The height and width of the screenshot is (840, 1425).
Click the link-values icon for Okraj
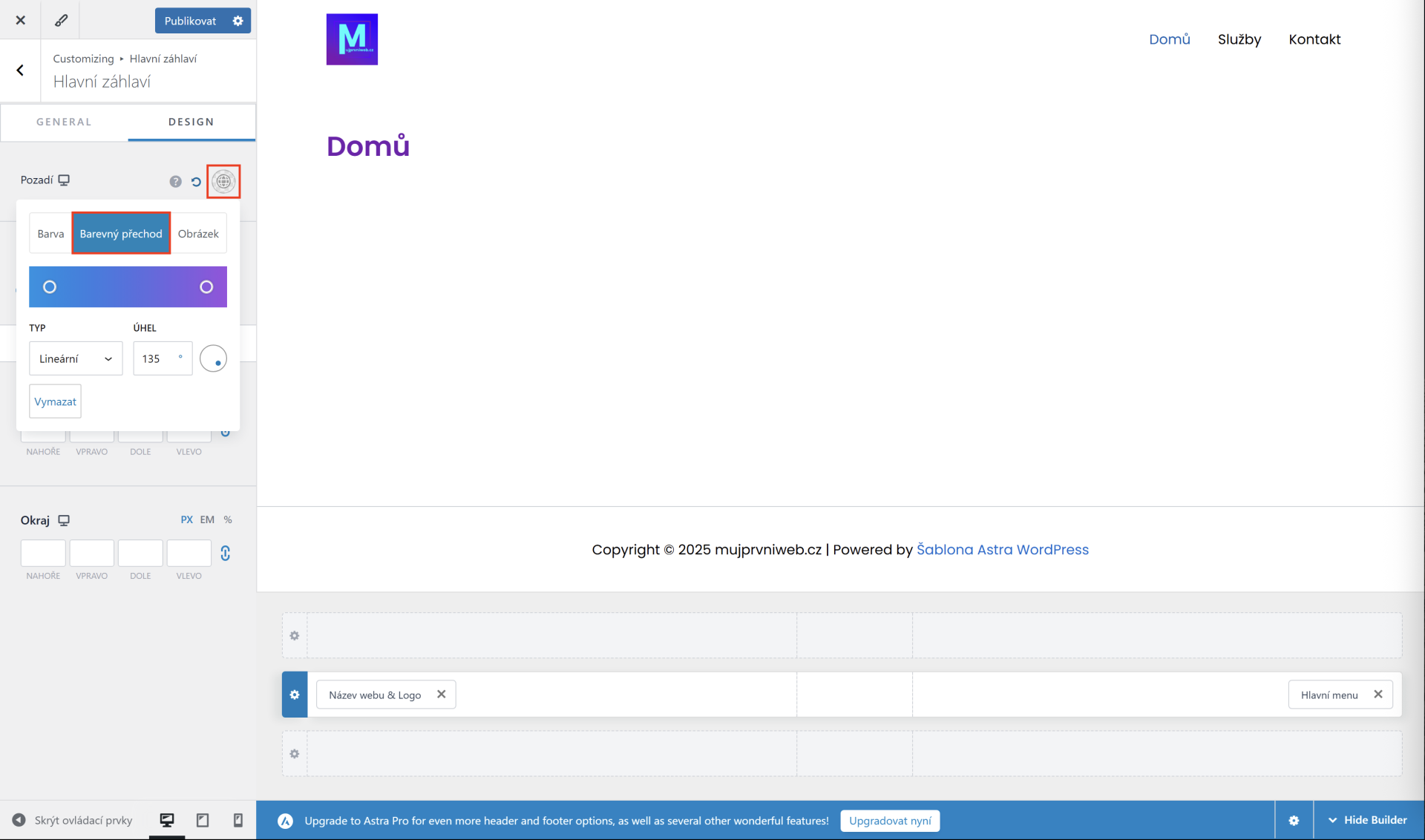pos(226,553)
